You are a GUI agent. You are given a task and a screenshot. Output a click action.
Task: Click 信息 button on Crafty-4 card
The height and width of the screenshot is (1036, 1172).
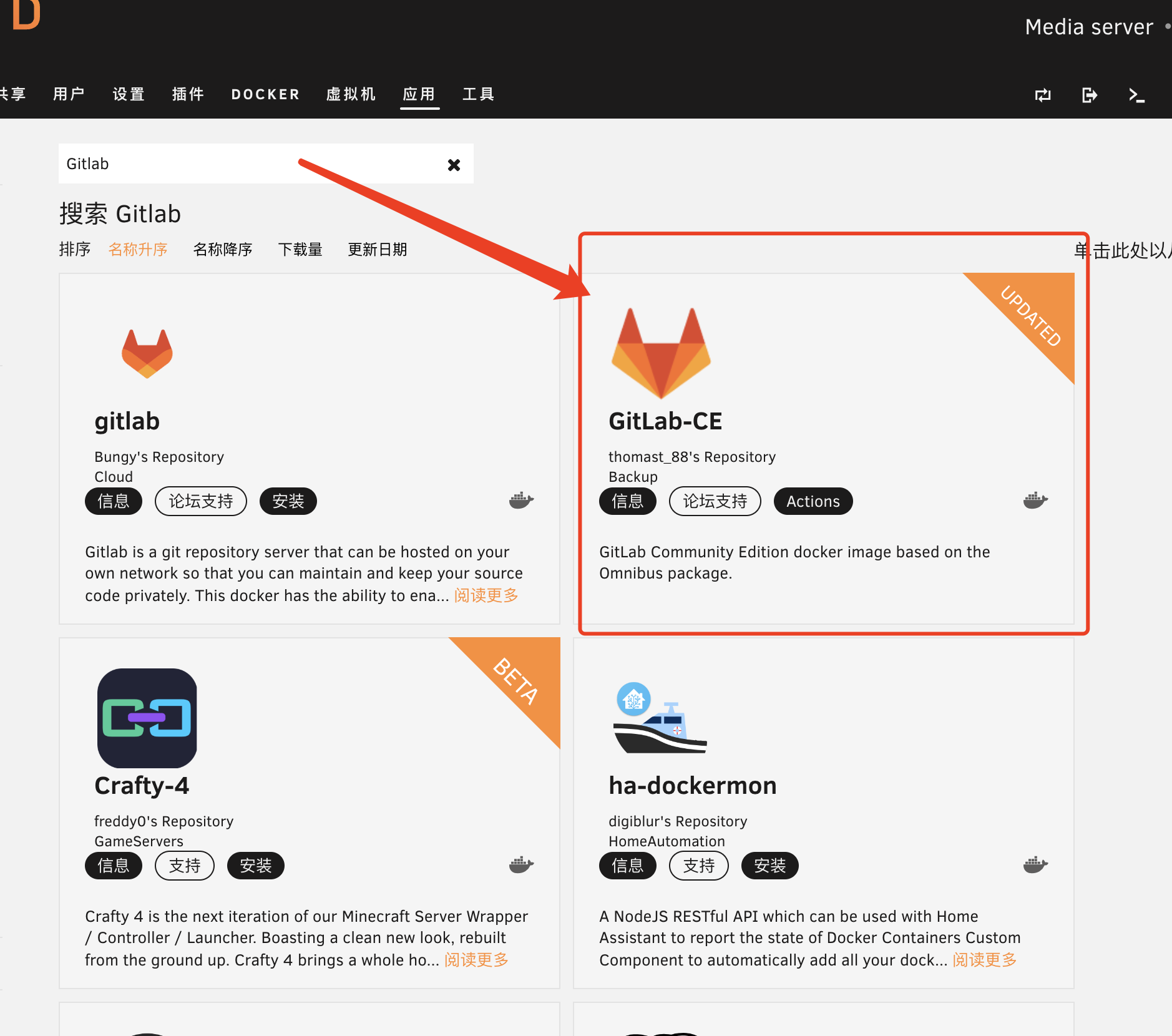click(x=114, y=866)
